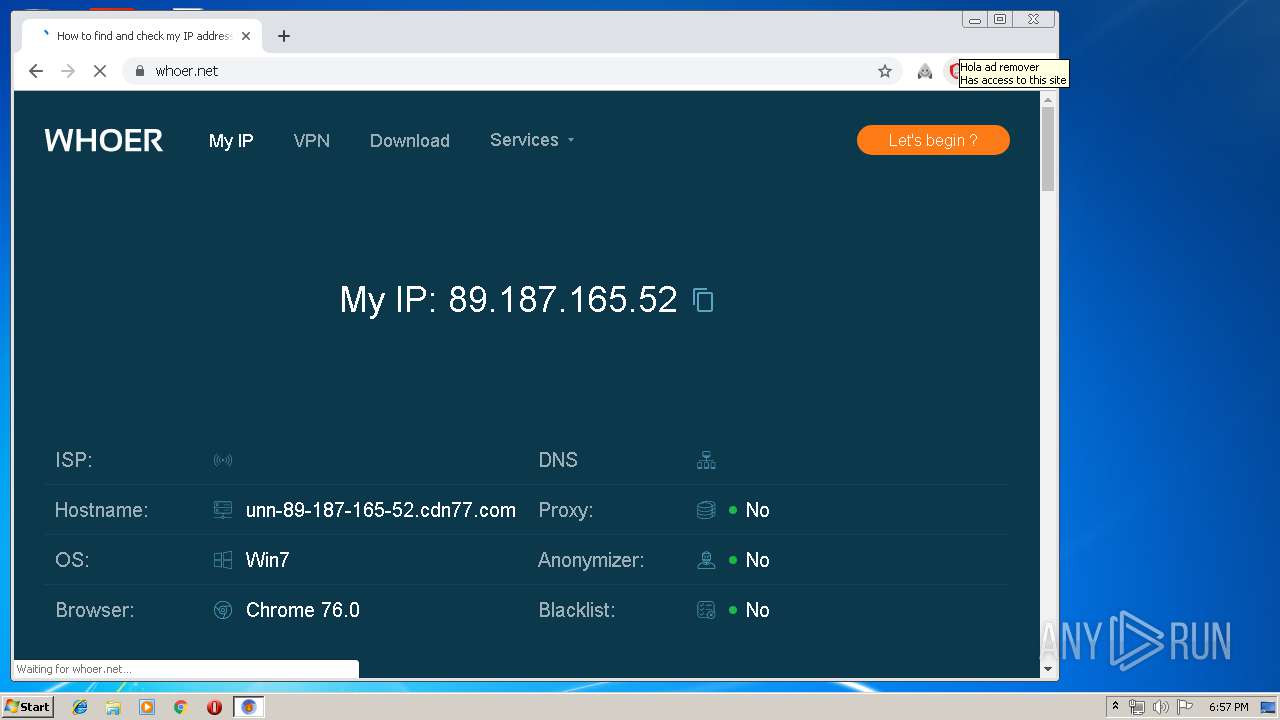Click the Show desktop button
Image resolution: width=1280 pixels, height=720 pixels.
click(x=1270, y=707)
